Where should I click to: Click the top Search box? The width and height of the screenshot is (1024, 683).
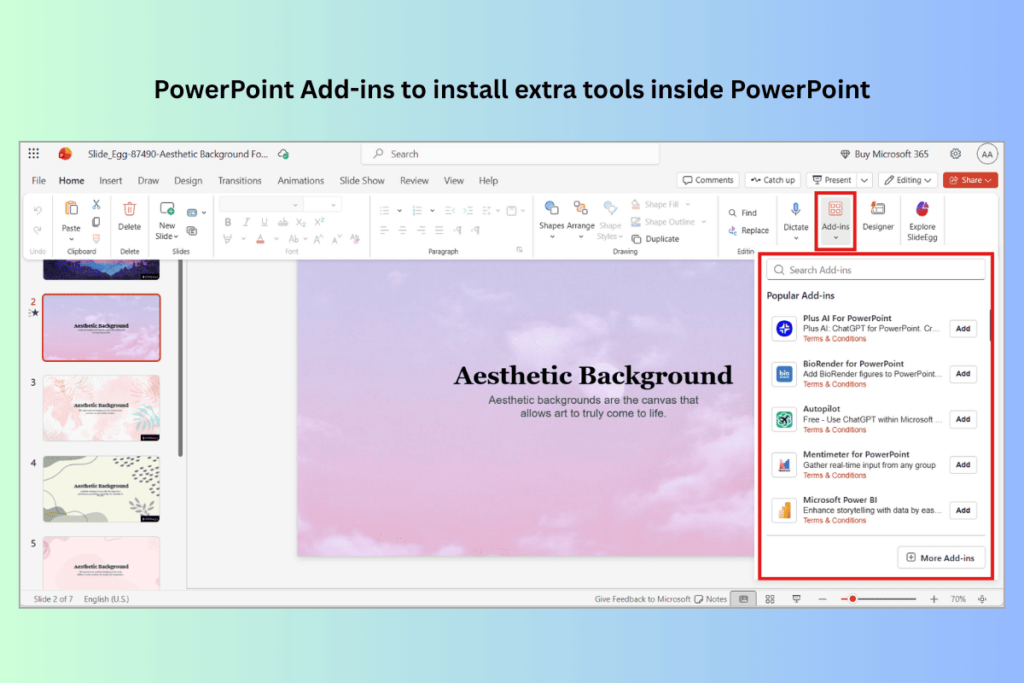click(510, 154)
